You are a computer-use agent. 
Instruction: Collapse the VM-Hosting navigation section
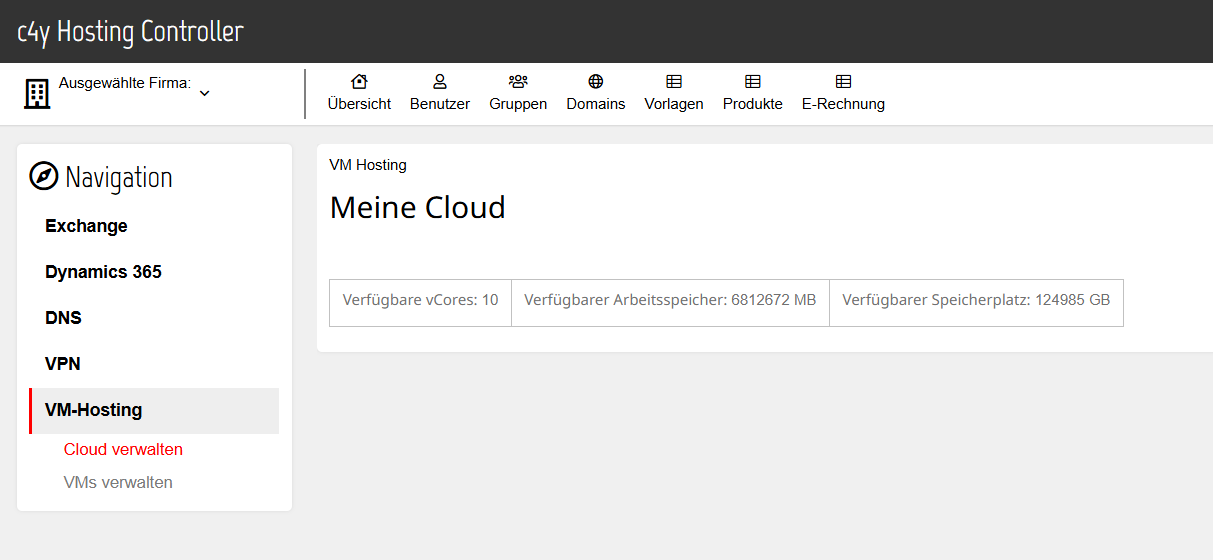click(154, 410)
